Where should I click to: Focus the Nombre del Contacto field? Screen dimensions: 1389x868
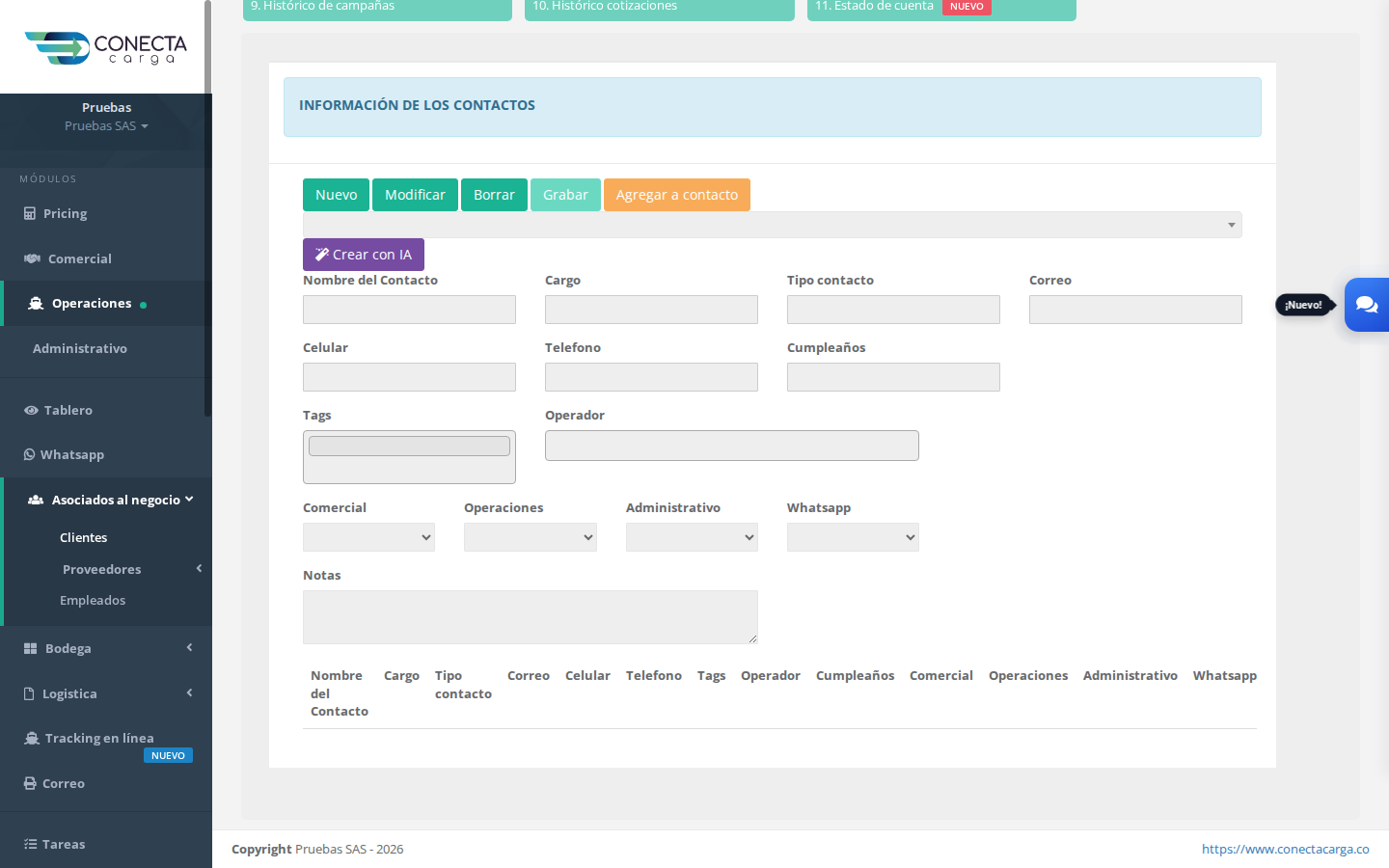[409, 310]
